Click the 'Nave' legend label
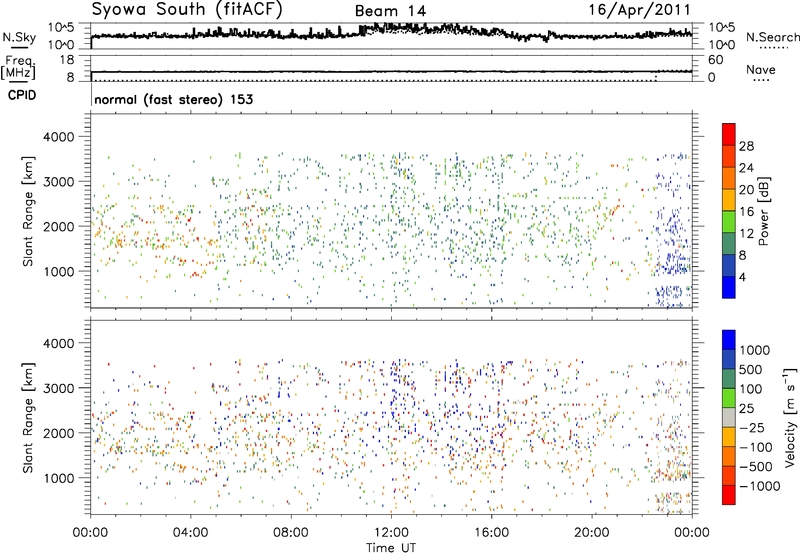 (760, 70)
